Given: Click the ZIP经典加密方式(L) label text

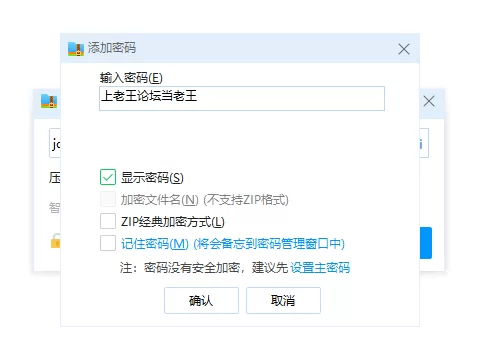Looking at the screenshot, I should pyautogui.click(x=173, y=222).
